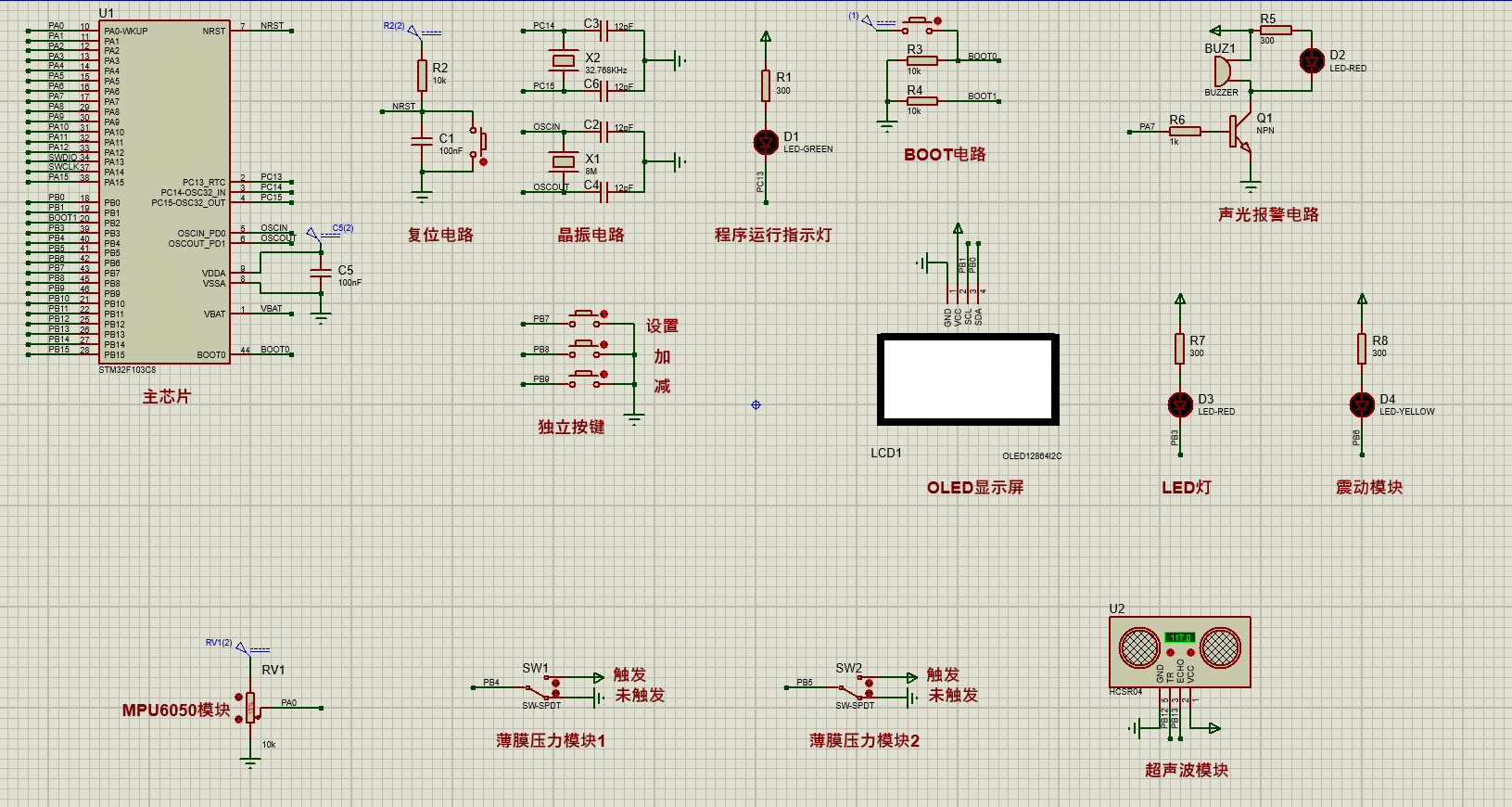Screen dimensions: 1512x807
Task: Select capacitor C3 12pF
Action: [x=604, y=32]
